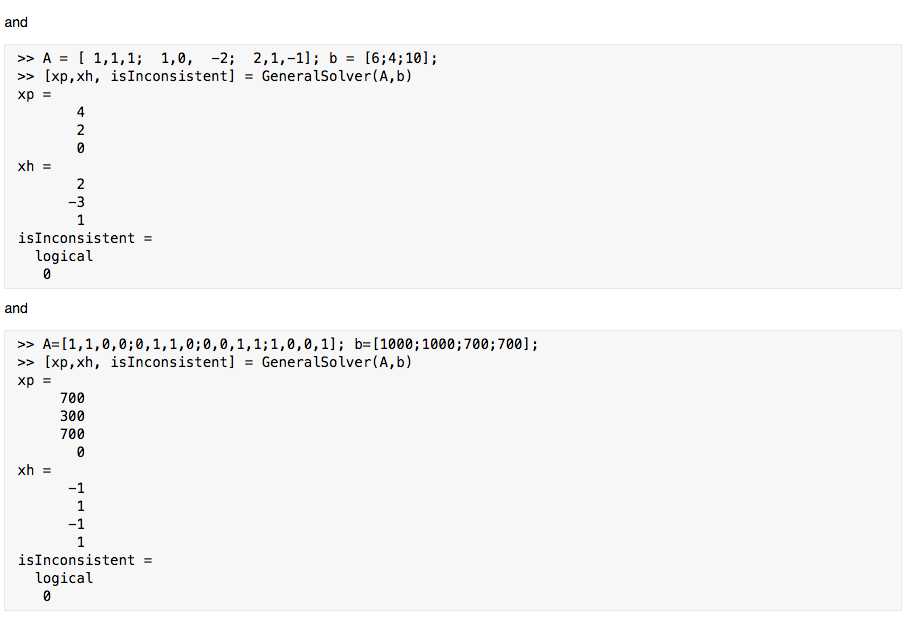The width and height of the screenshot is (919, 621).
Task: Click "isInconsistent =" in the second code block
Action: pyautogui.click(x=85, y=560)
